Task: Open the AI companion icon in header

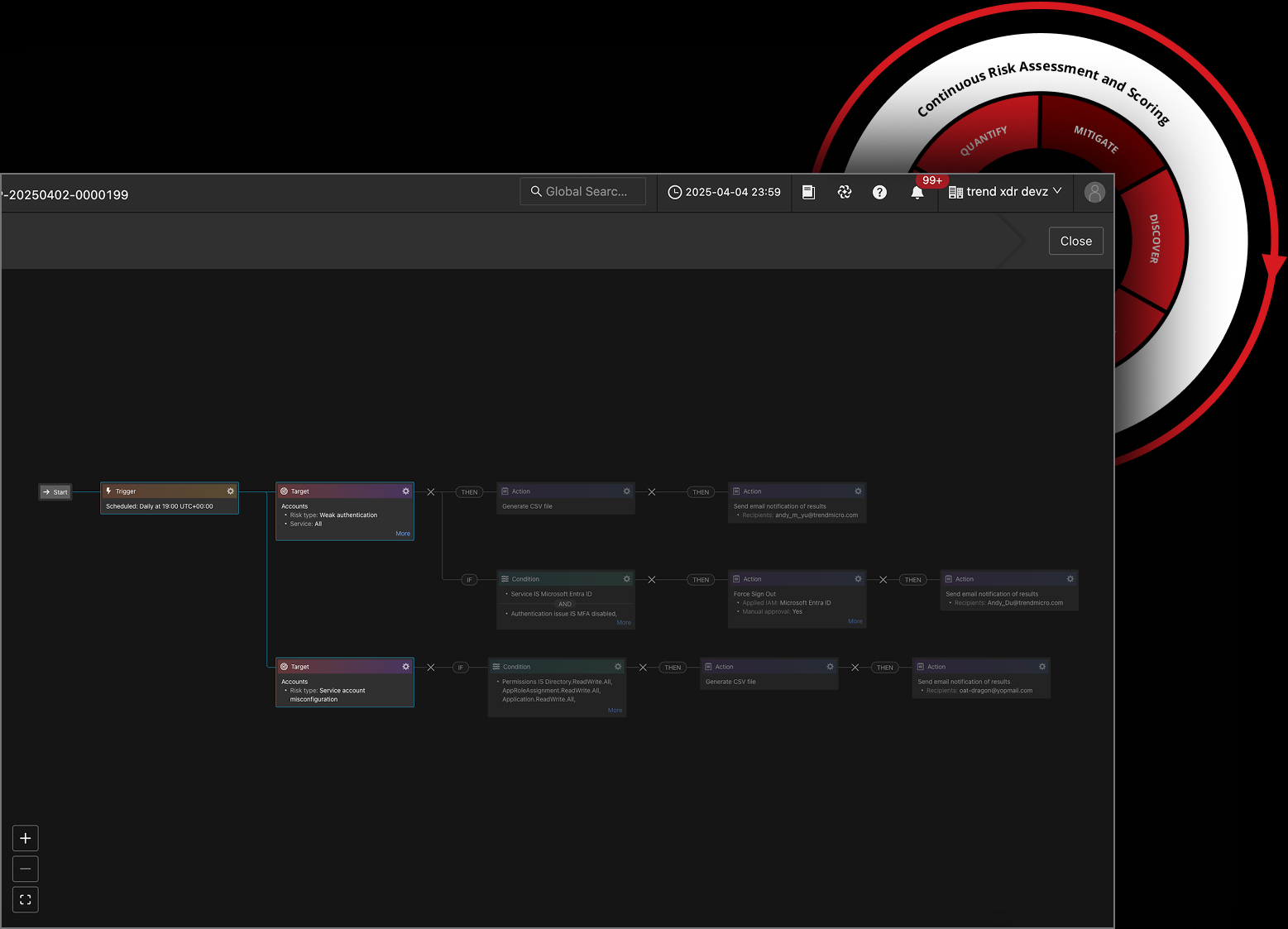Action: 844,192
